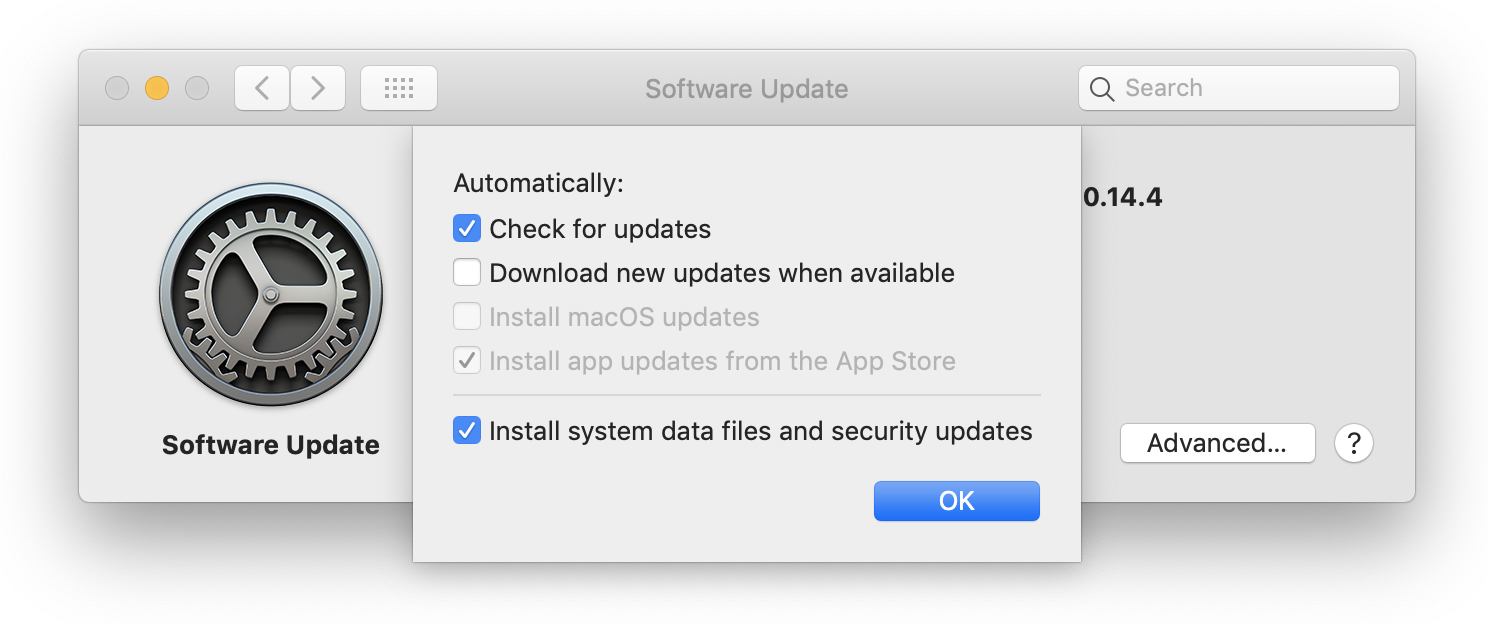Uncheck the Check for updates checkbox
This screenshot has width=1488, height=624.
pyautogui.click(x=467, y=229)
